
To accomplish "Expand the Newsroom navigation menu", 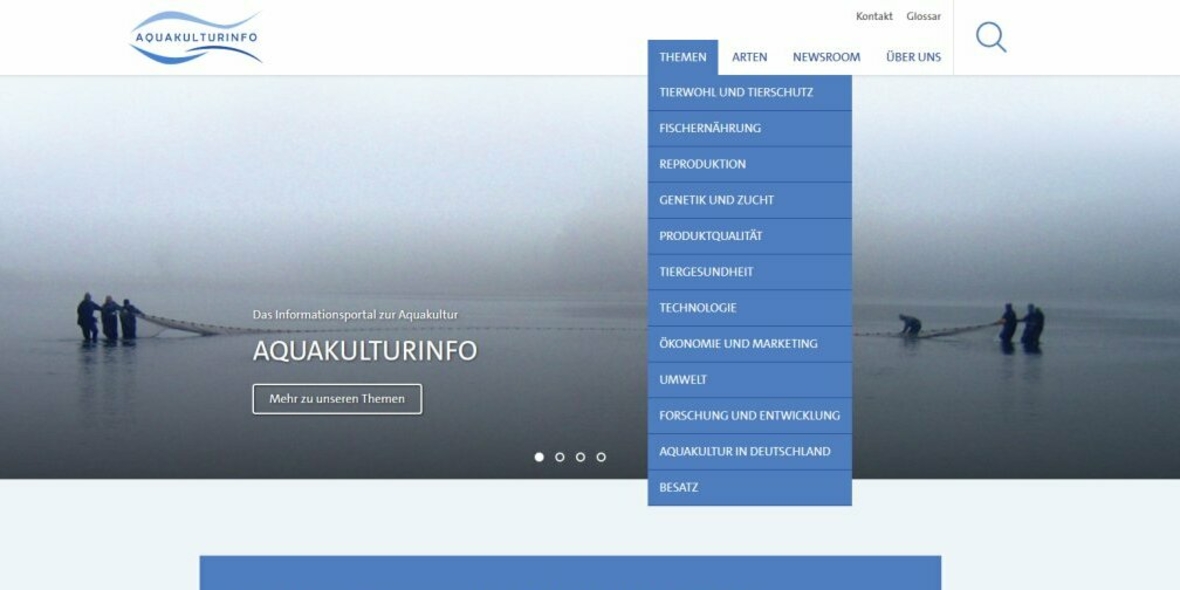I will pyautogui.click(x=826, y=57).
